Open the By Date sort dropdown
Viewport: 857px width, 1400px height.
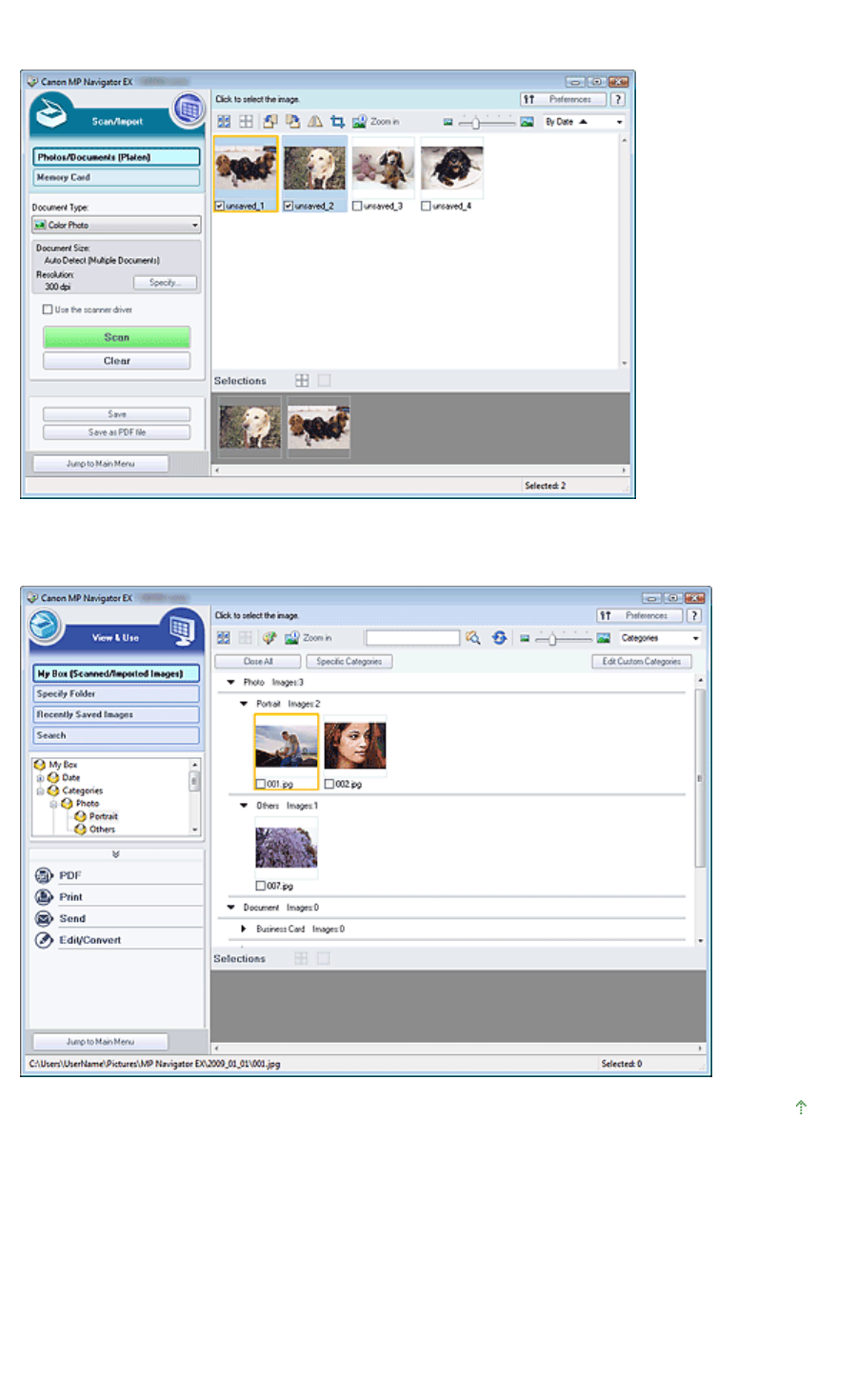coord(584,122)
